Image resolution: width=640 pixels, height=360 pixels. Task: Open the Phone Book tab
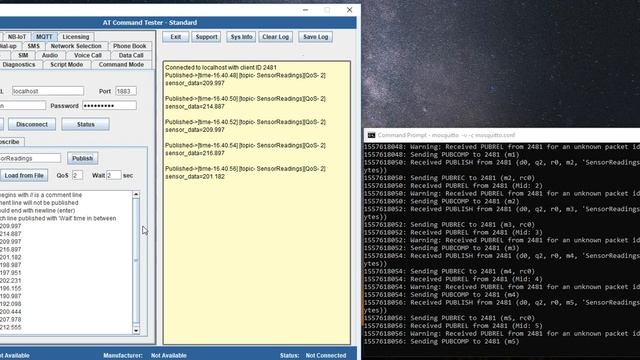point(129,46)
